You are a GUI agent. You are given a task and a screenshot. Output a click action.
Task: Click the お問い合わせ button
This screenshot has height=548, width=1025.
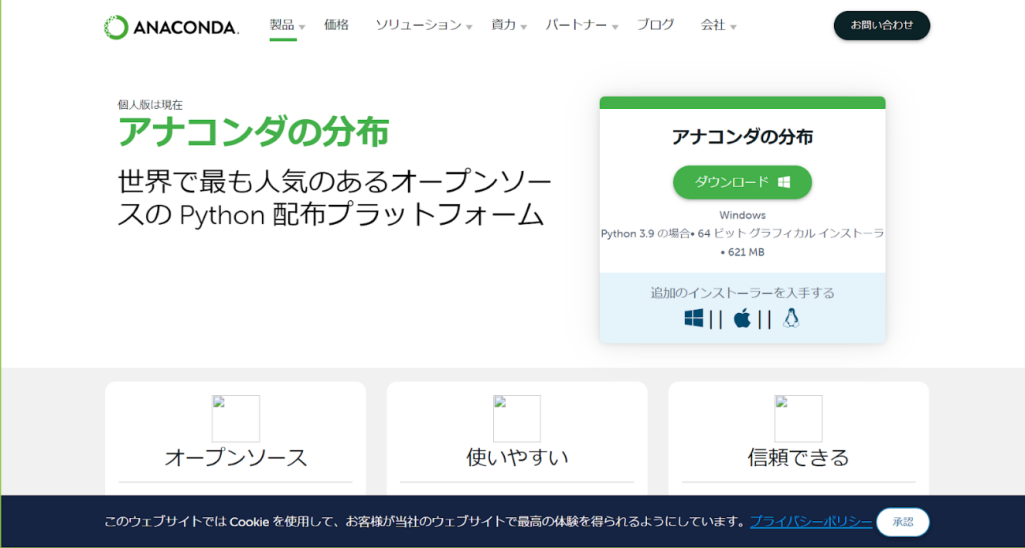pyautogui.click(x=882, y=26)
